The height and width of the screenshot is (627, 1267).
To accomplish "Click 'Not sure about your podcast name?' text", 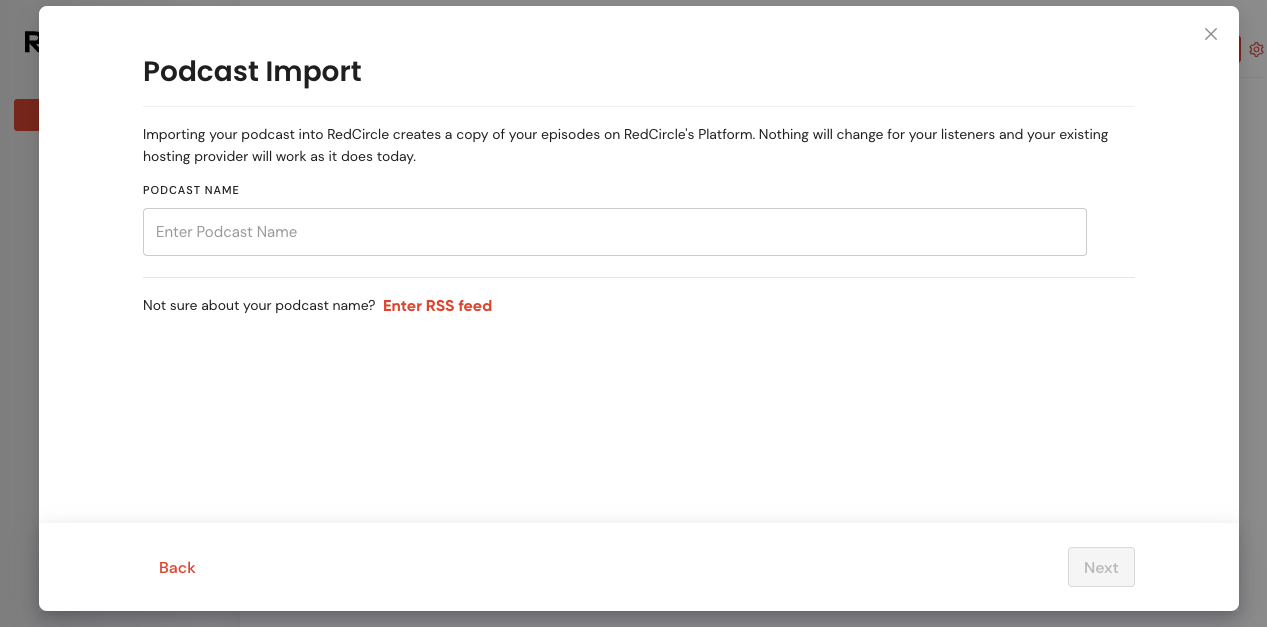I will [x=259, y=306].
